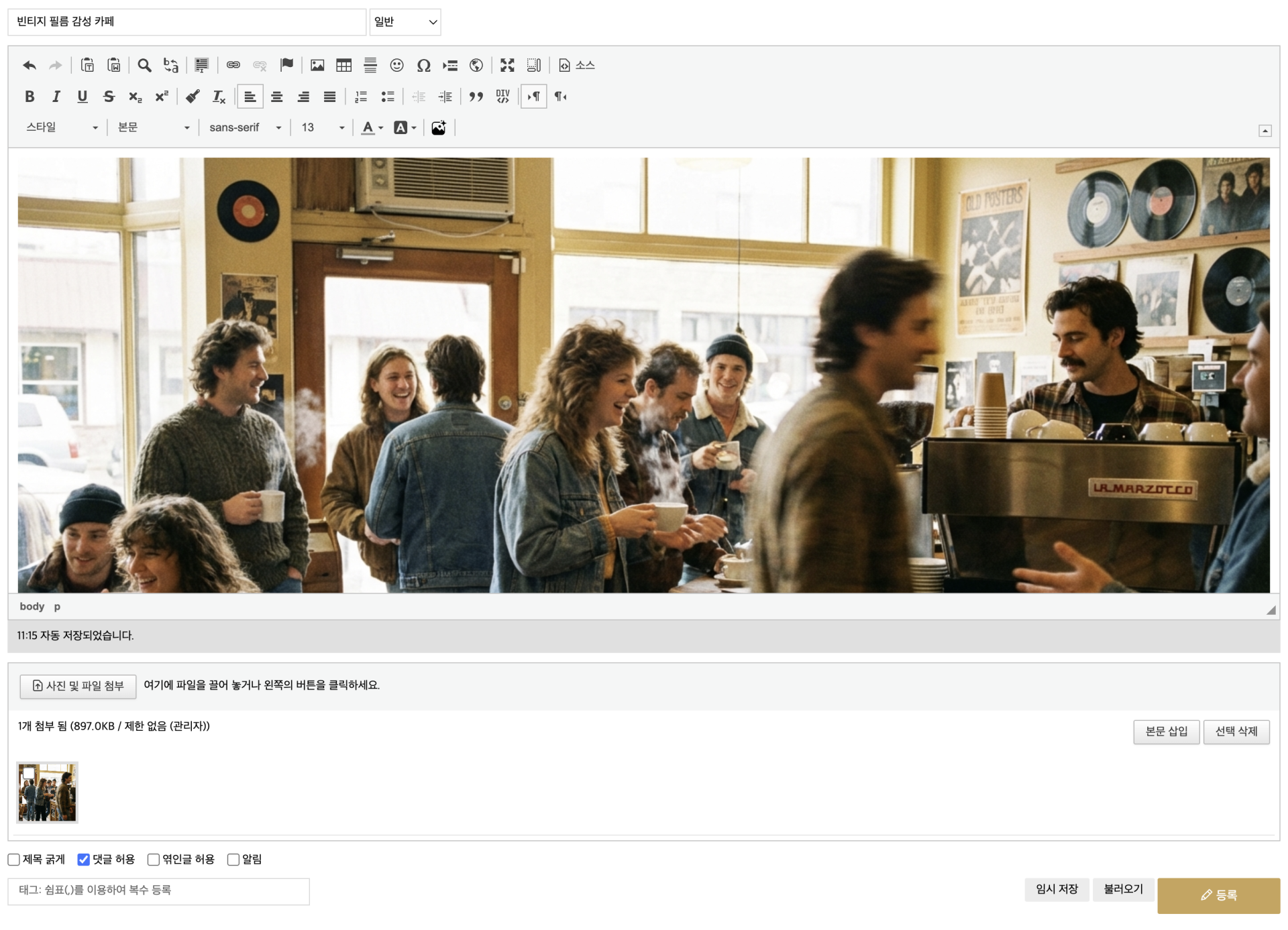
Task: Enable the 제목 굵게 checkbox
Action: click(x=14, y=860)
